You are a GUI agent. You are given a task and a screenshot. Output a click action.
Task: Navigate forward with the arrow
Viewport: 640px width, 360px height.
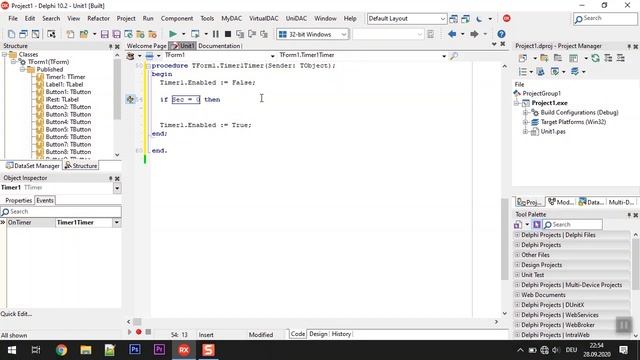pos(474,34)
